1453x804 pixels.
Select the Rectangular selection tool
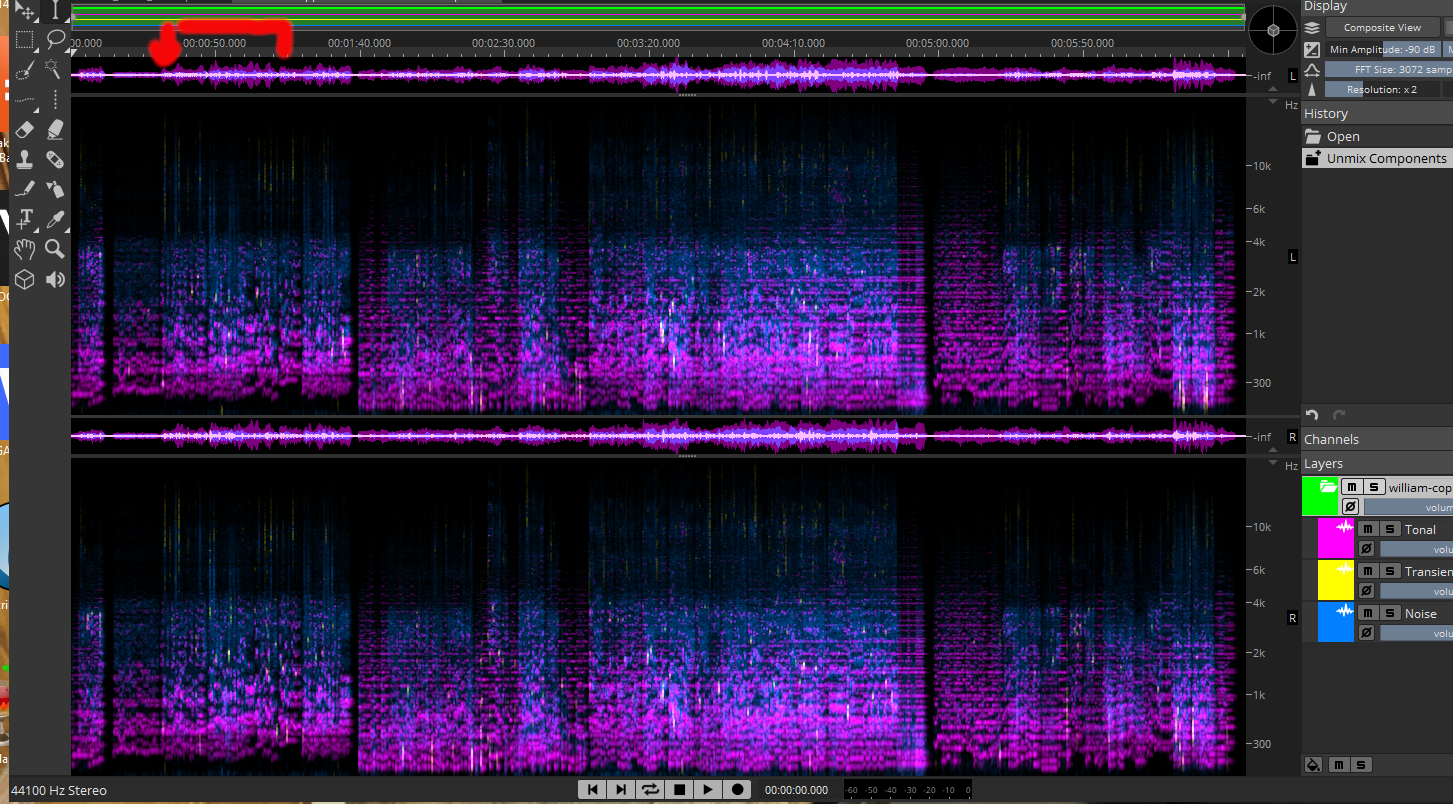[x=25, y=40]
